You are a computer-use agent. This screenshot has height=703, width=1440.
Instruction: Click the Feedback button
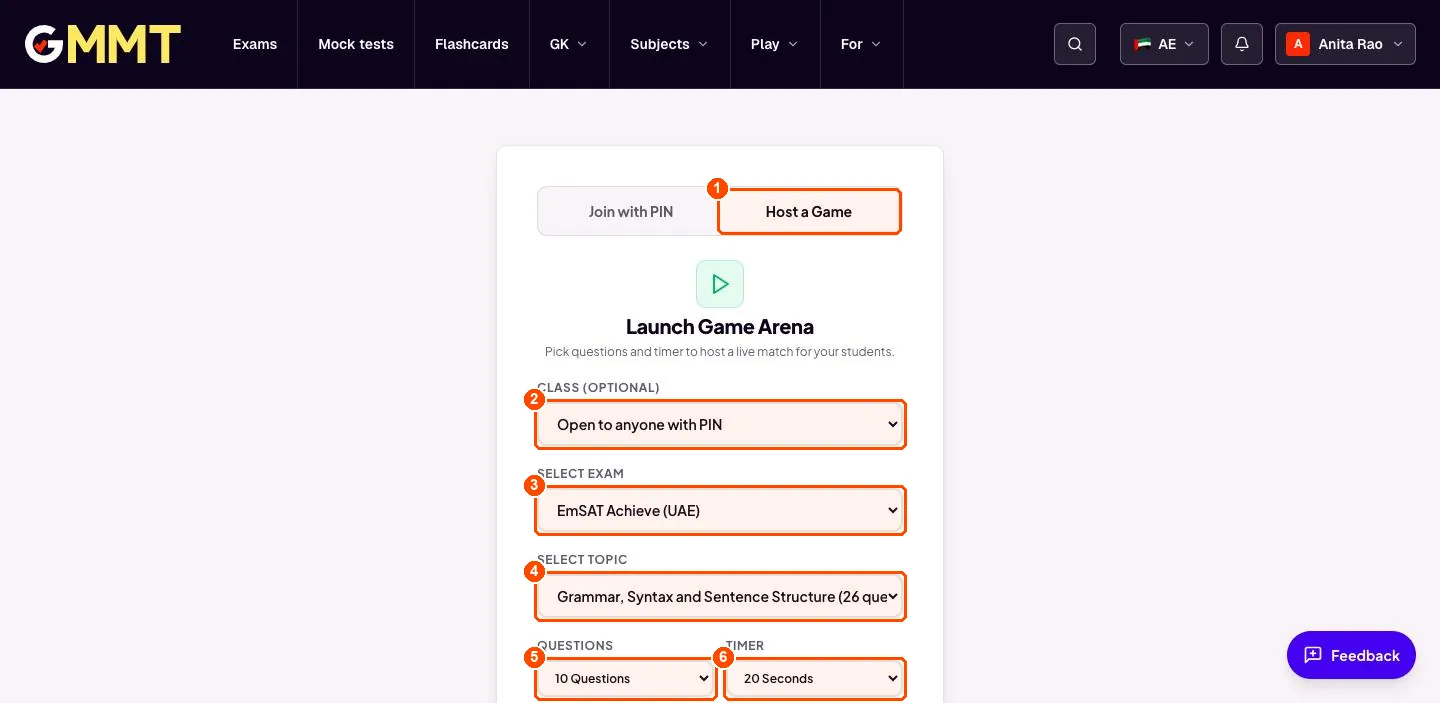pos(1351,655)
